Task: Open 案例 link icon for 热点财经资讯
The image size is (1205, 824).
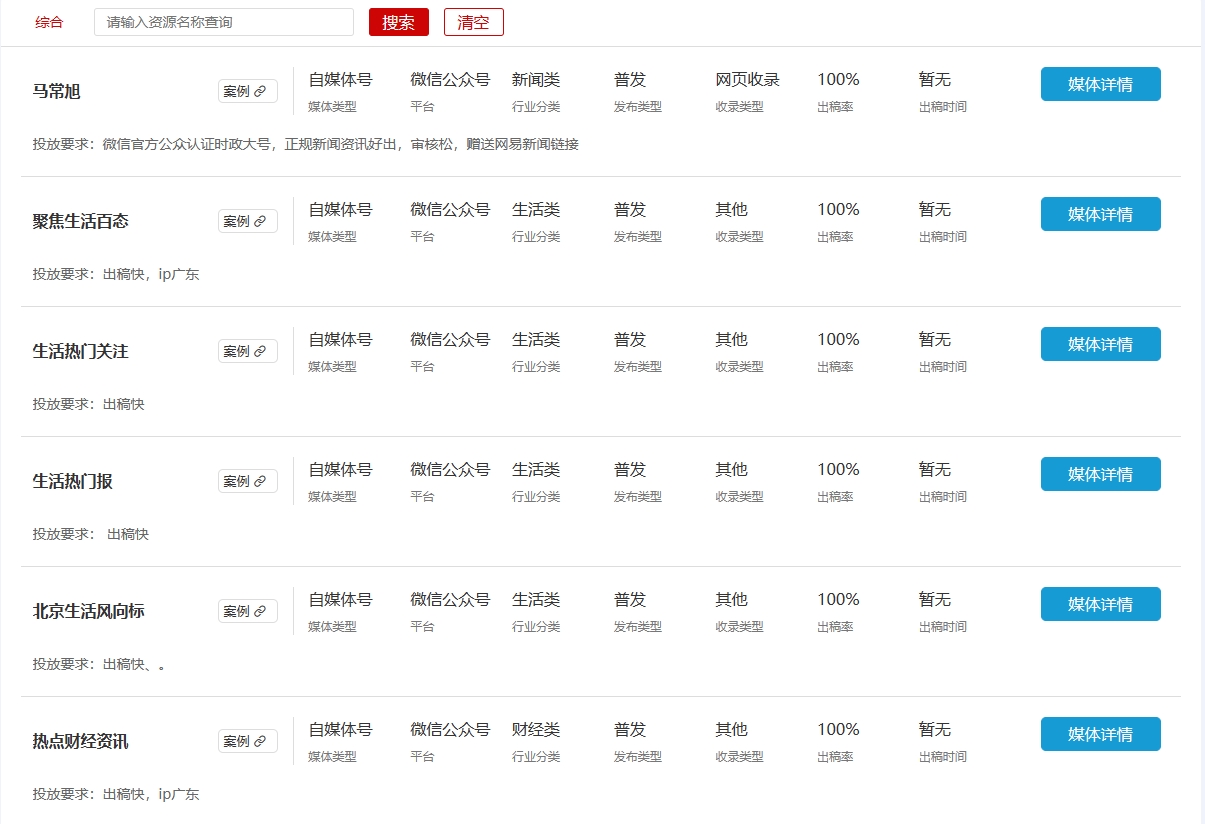Action: point(260,742)
